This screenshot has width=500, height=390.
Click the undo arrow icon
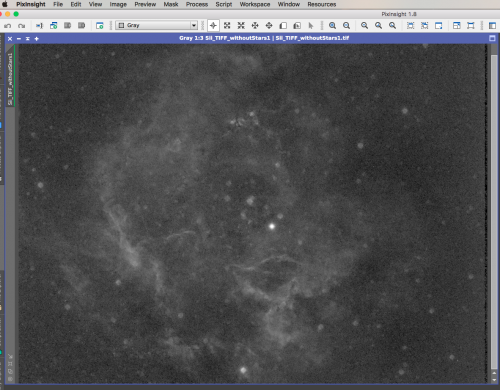(x=8, y=26)
